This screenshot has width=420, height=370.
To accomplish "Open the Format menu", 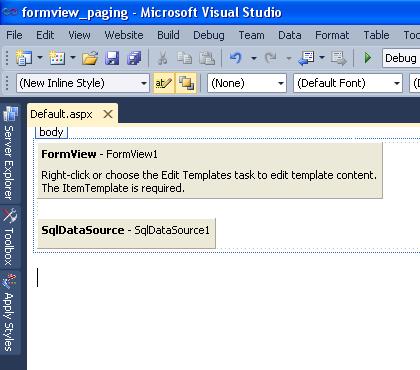I will [x=332, y=35].
